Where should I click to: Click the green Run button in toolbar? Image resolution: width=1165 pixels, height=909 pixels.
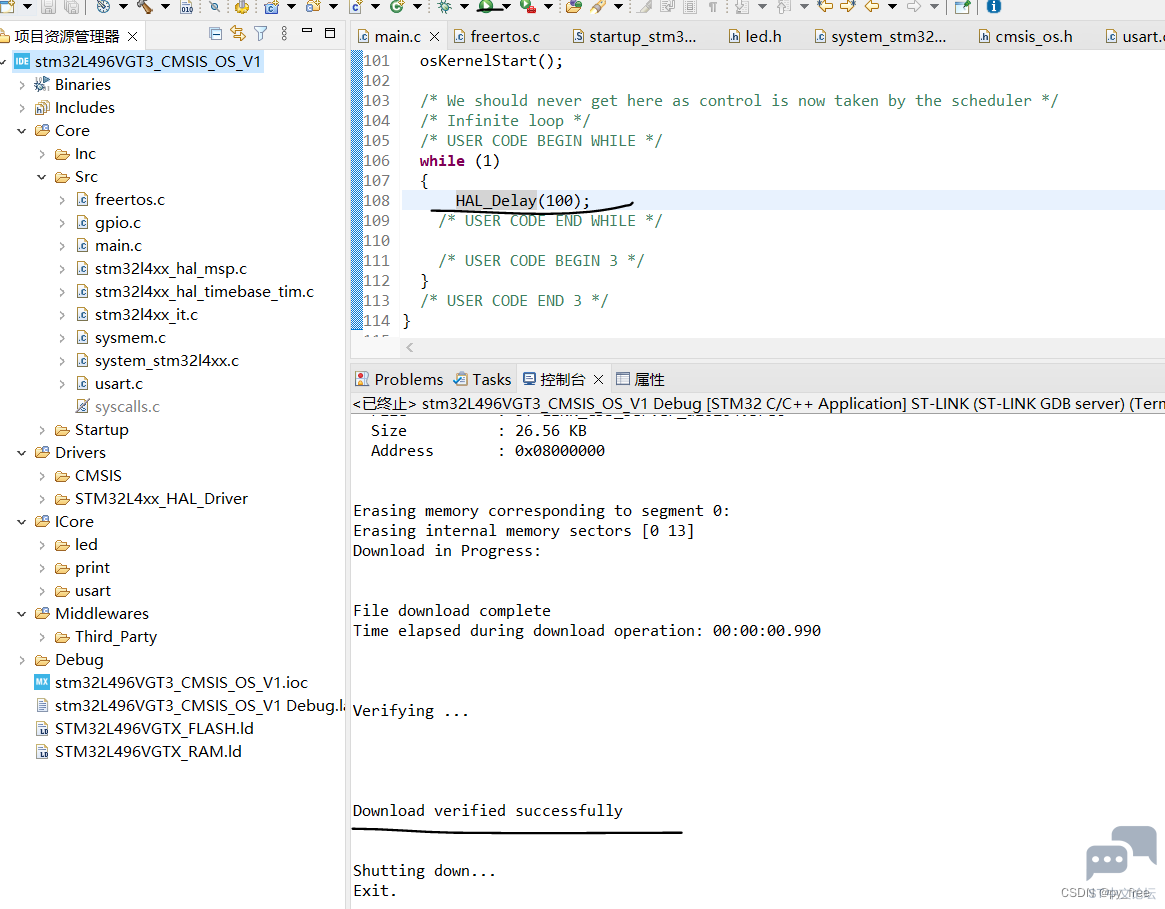coord(486,6)
